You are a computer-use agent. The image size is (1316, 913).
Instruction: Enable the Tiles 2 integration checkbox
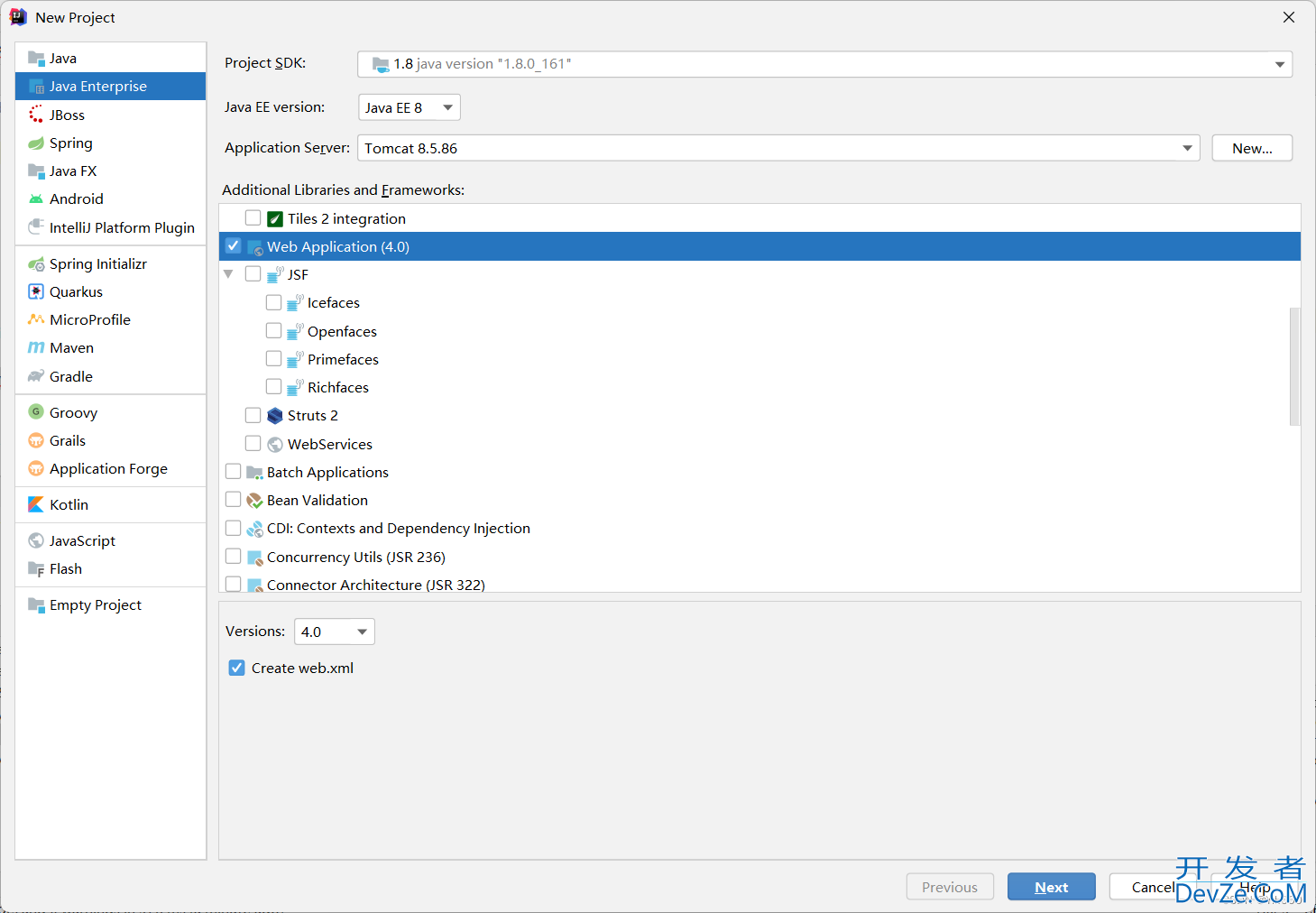[253, 218]
